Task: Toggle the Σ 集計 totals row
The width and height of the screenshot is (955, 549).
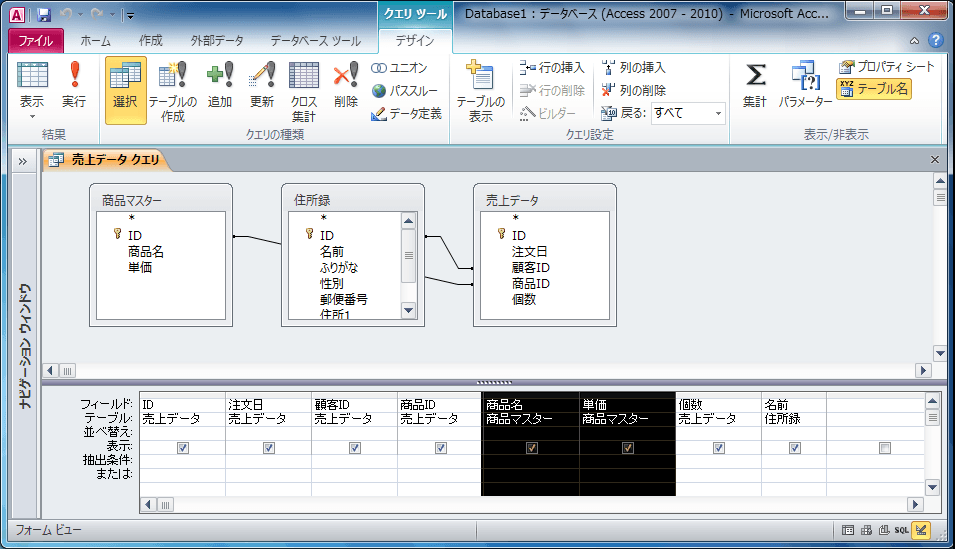Action: coord(755,85)
